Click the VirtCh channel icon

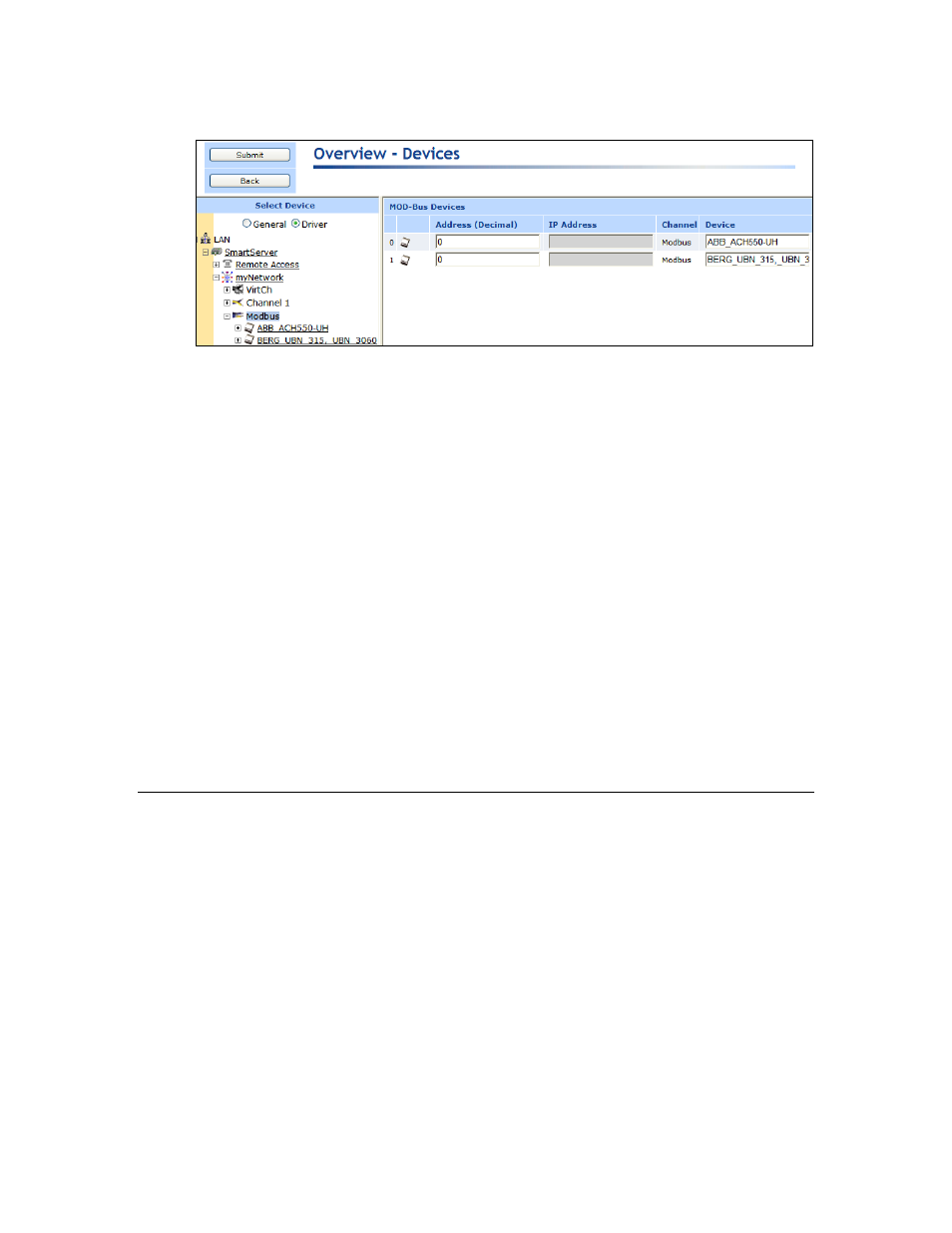[x=238, y=290]
